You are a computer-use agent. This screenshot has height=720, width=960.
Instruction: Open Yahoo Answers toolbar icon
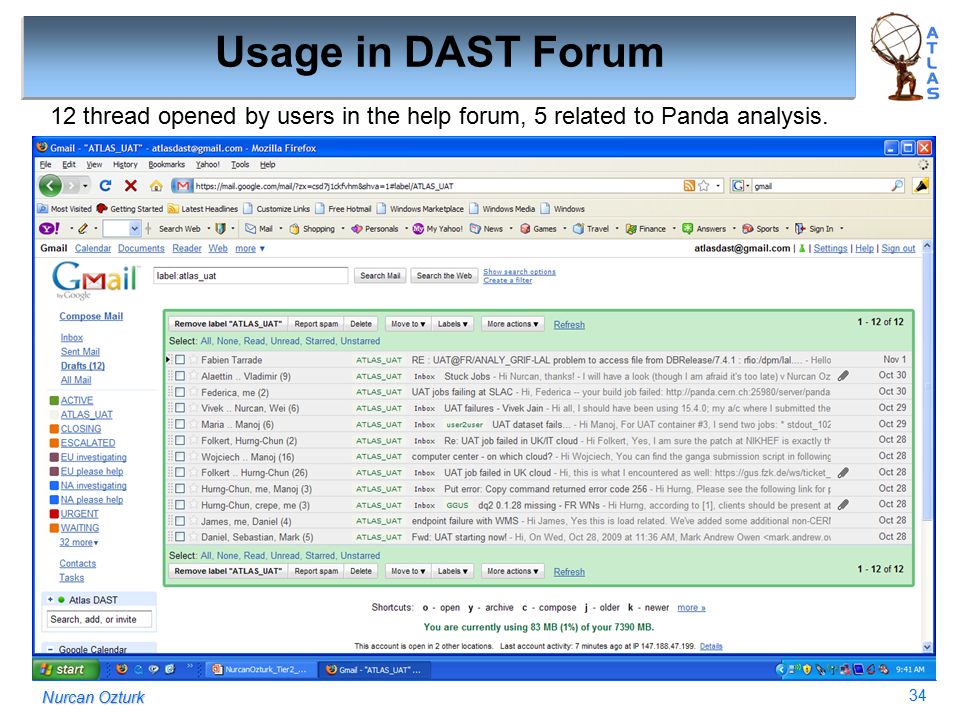[x=688, y=228]
